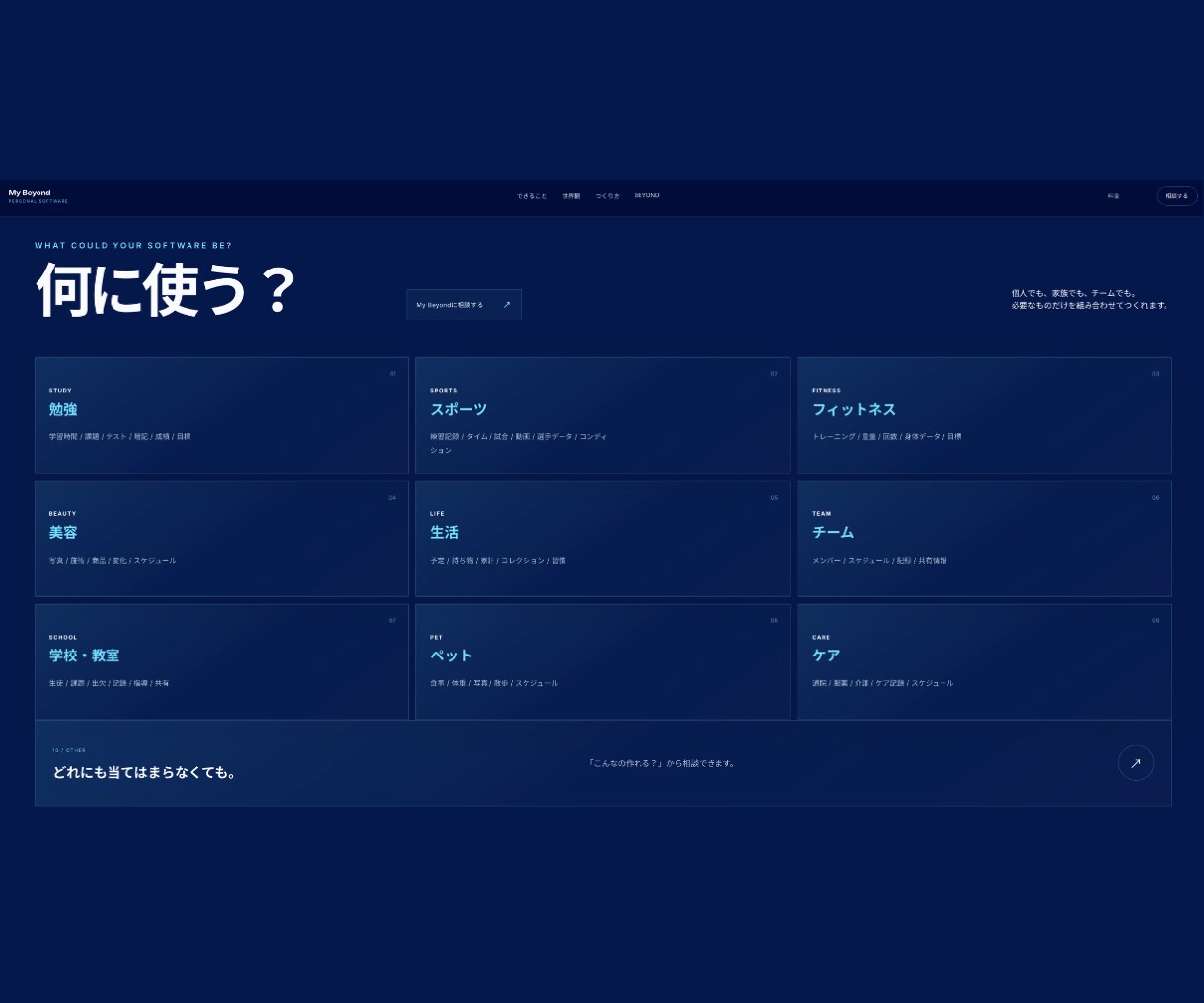The height and width of the screenshot is (1003, 1204).
Task: Select the フィットネス FITNESS card
Action: coord(985,416)
